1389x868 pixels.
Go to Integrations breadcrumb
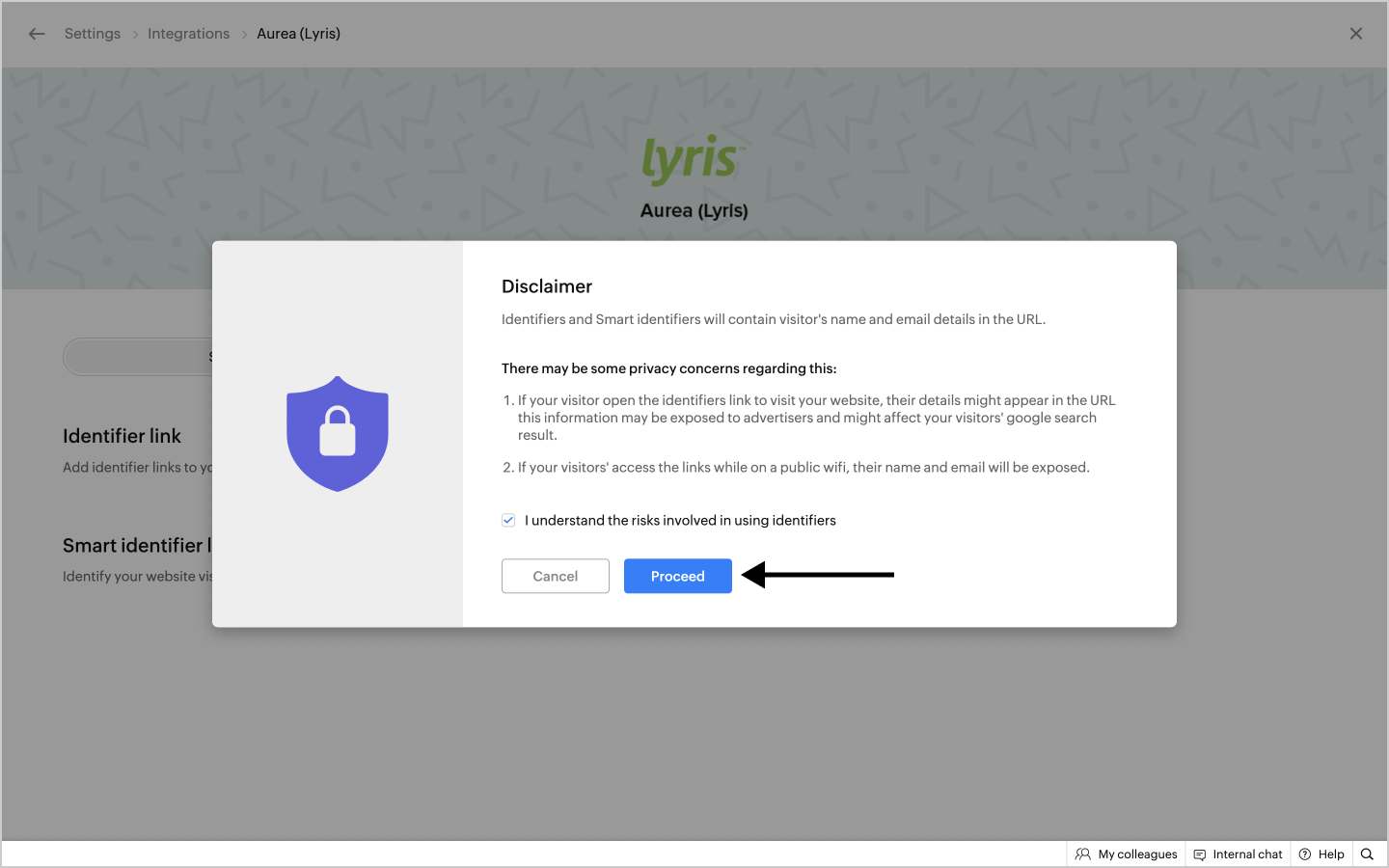(x=188, y=34)
